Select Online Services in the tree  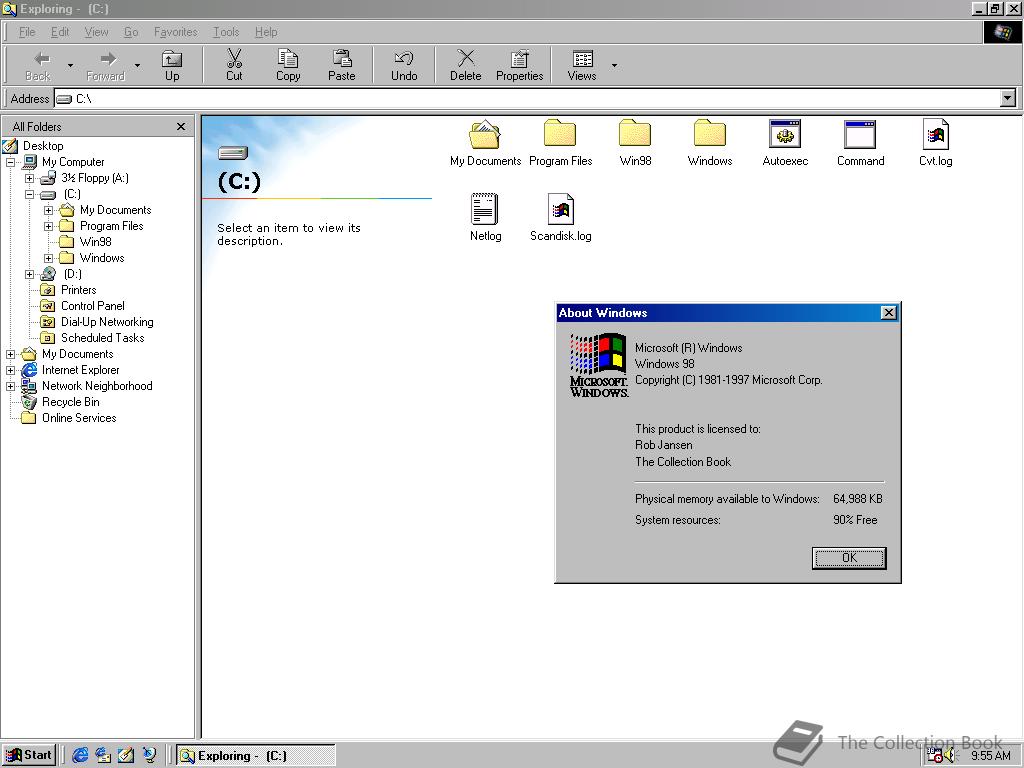point(79,418)
